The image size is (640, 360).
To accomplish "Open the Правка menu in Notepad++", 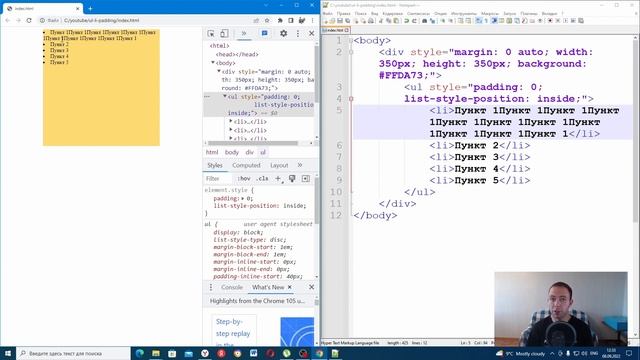I will [x=344, y=13].
